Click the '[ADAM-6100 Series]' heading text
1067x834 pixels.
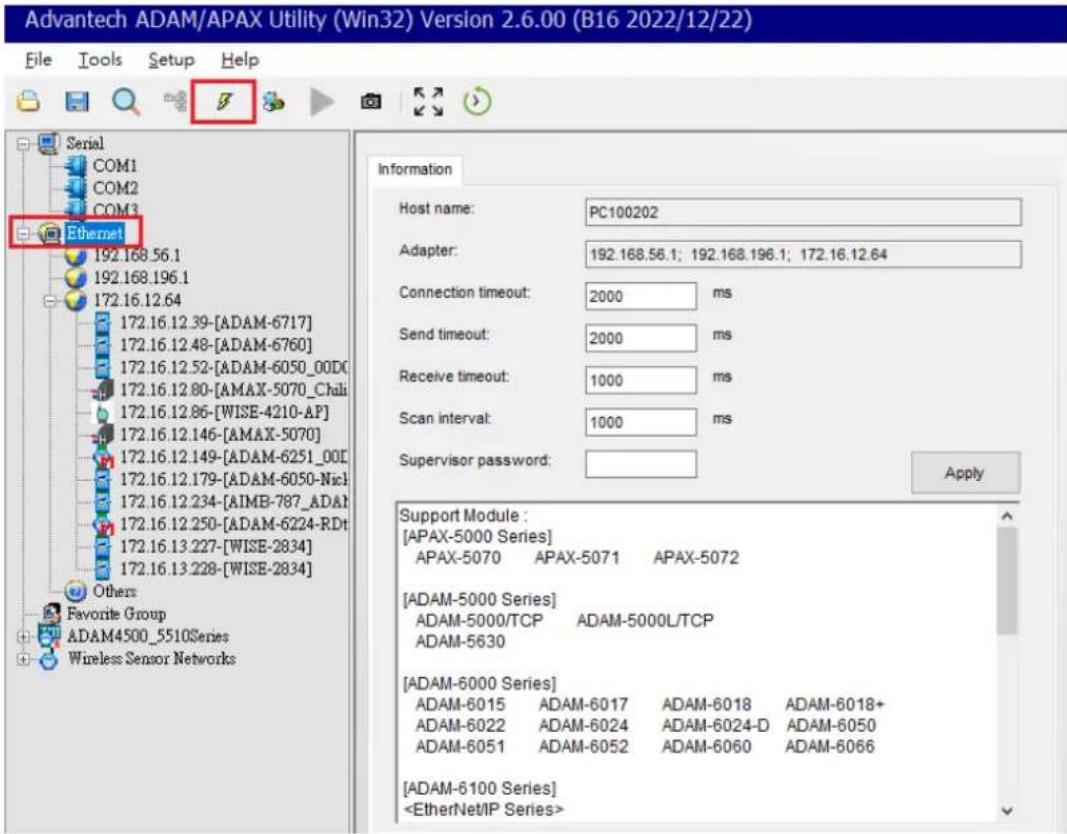pos(480,788)
